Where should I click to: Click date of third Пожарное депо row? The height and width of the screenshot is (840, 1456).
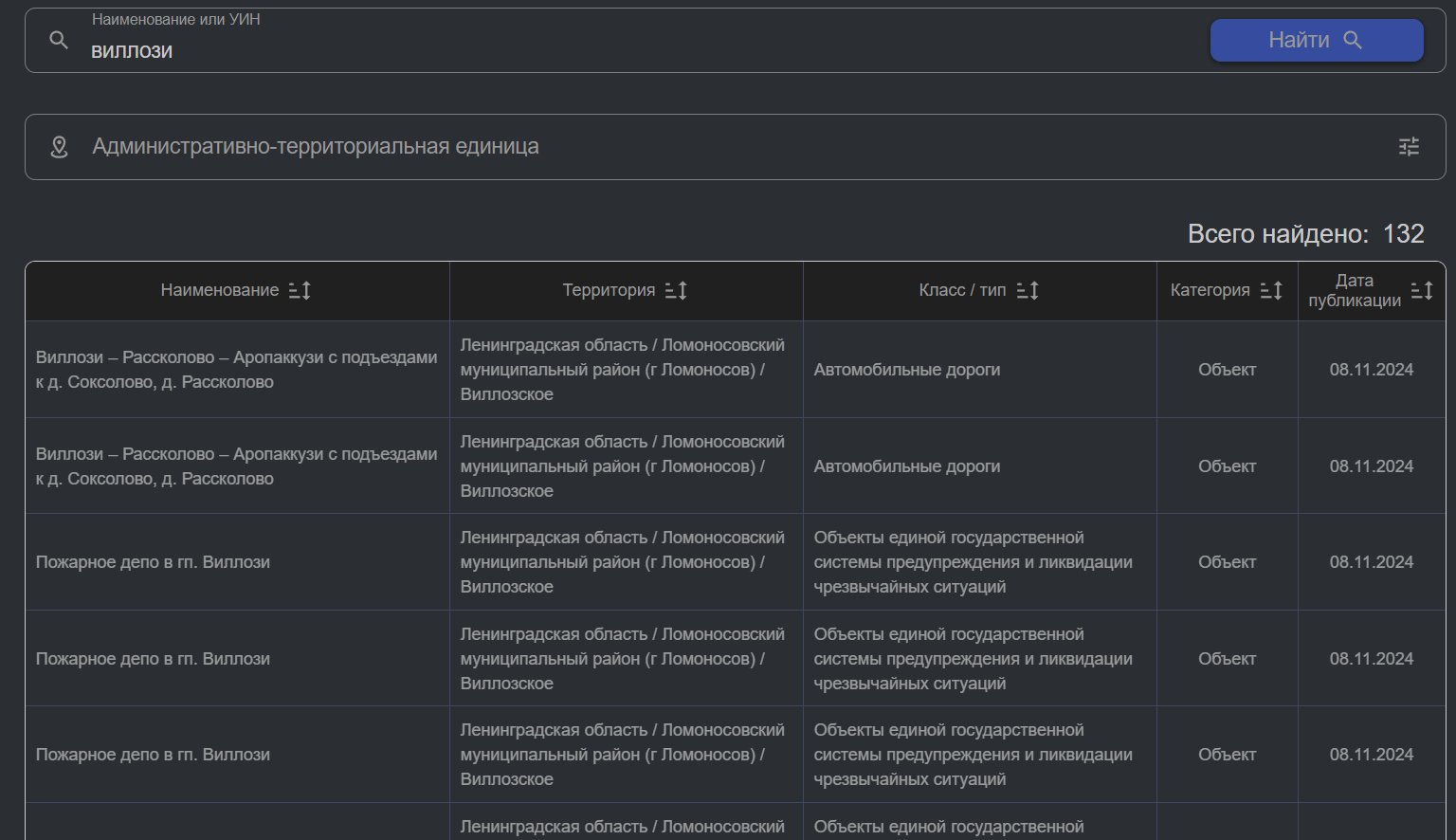point(1371,755)
